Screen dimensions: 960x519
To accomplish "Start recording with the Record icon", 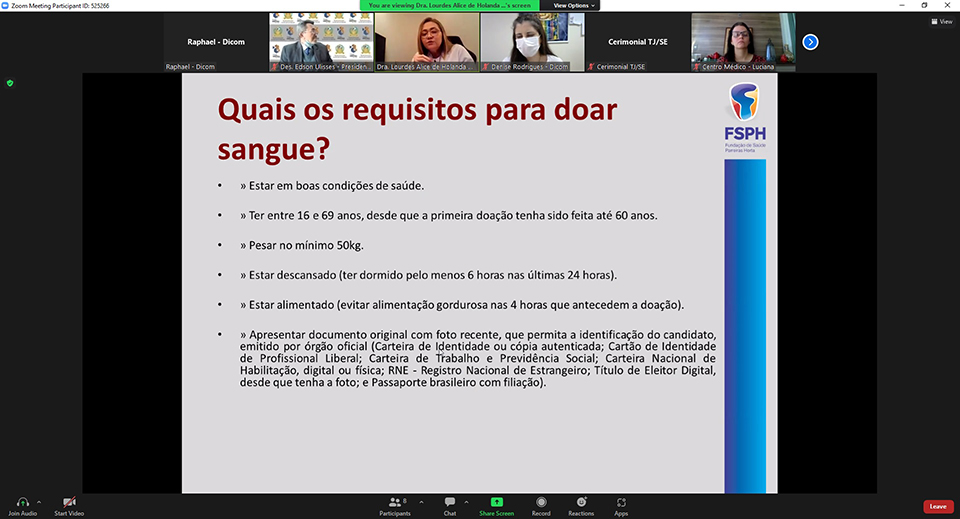I will (x=541, y=502).
